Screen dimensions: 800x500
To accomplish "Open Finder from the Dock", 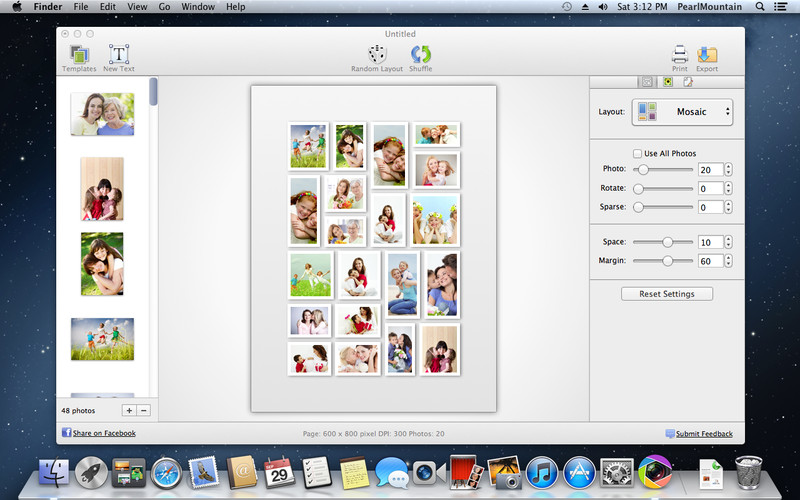I will (x=54, y=472).
